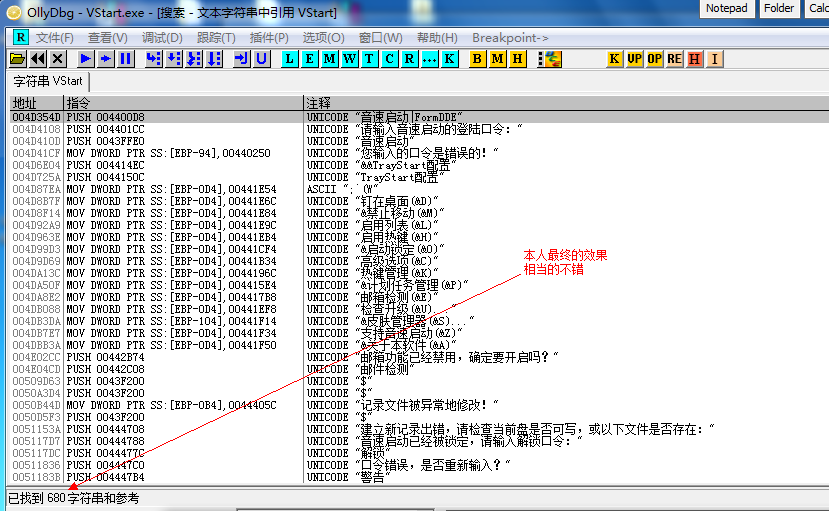Select row at address 0051183B

419,477
